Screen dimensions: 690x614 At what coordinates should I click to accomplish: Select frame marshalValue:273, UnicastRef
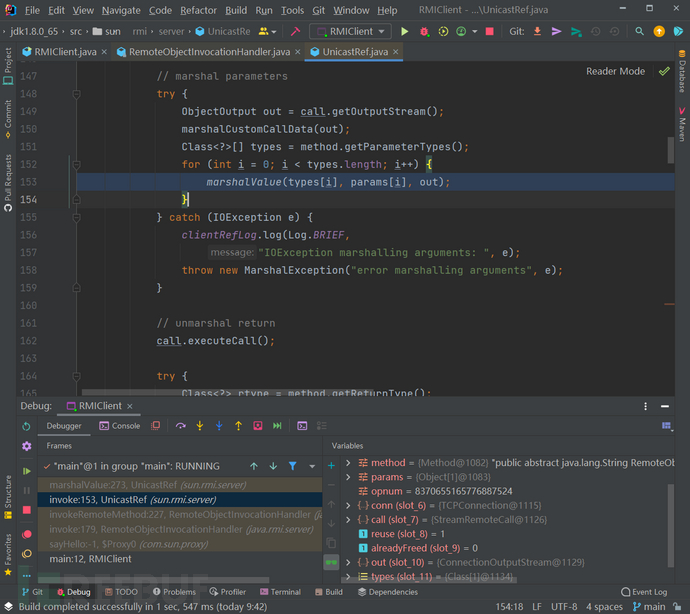pos(180,485)
